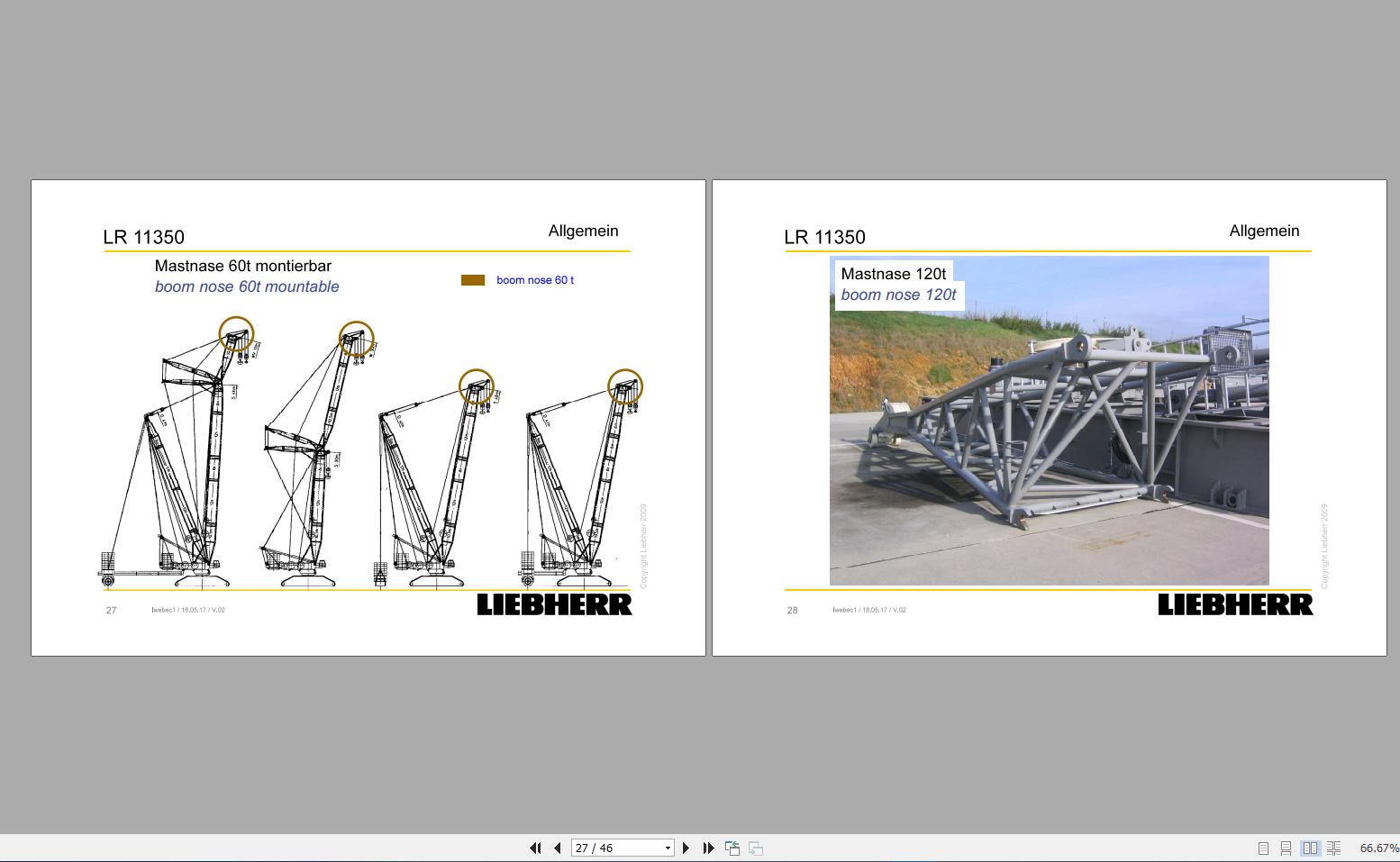Click the Mastnase 120t boom nose photo
1400x862 pixels.
point(1050,421)
